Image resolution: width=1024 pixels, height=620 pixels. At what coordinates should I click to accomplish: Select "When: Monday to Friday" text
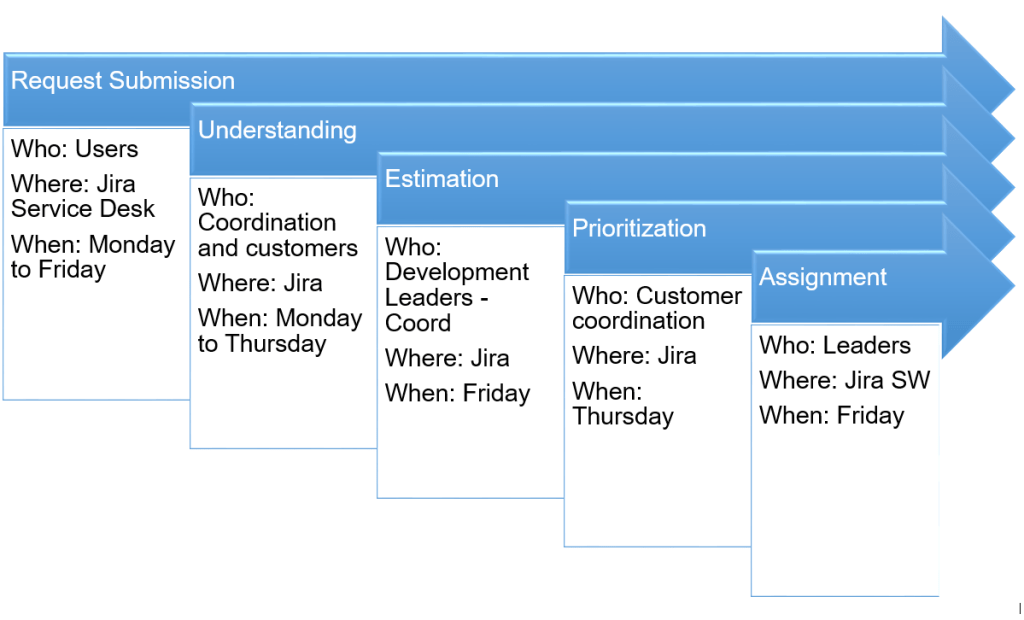pos(92,257)
